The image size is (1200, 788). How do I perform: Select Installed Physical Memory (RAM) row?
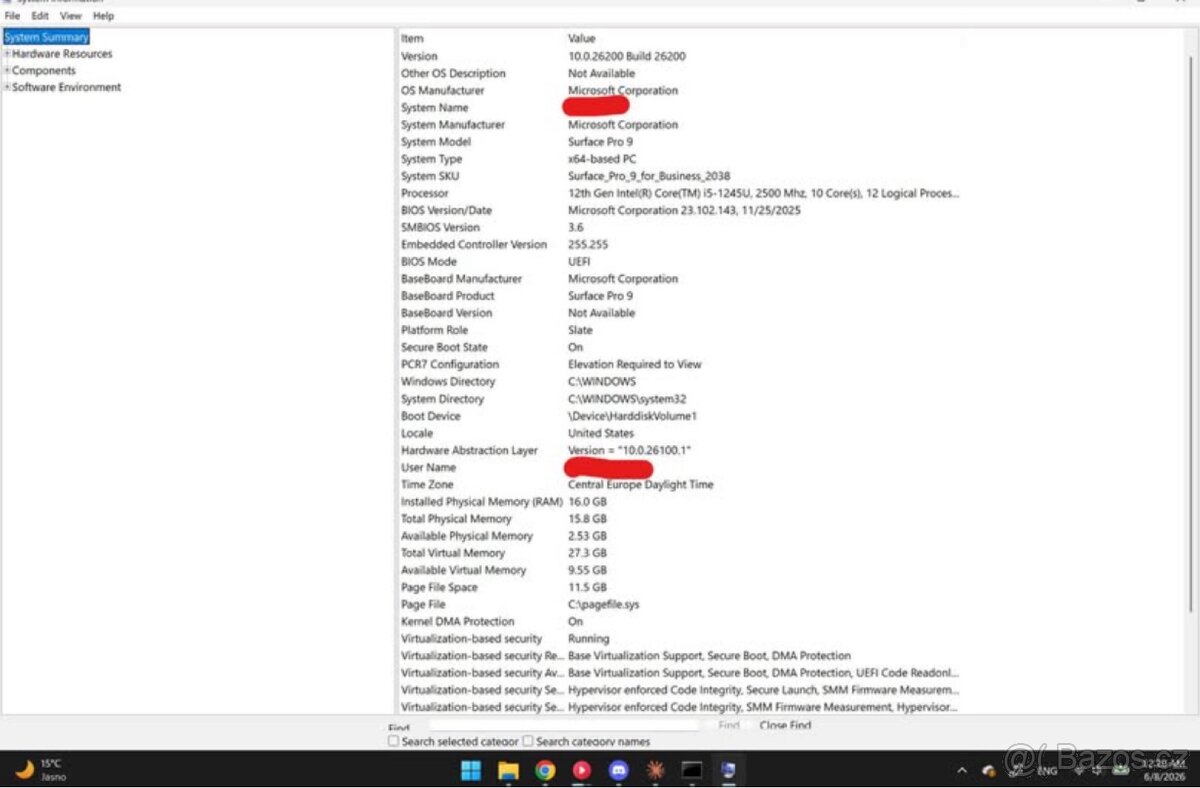tap(680, 501)
